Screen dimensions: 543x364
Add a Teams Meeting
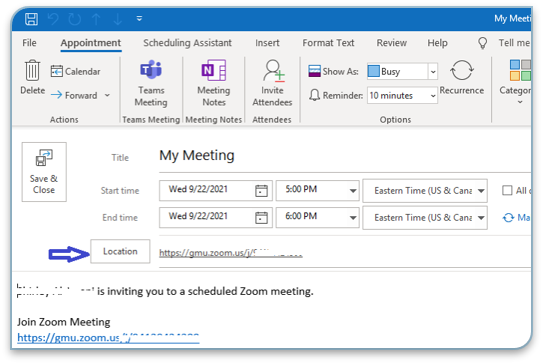coord(151,83)
